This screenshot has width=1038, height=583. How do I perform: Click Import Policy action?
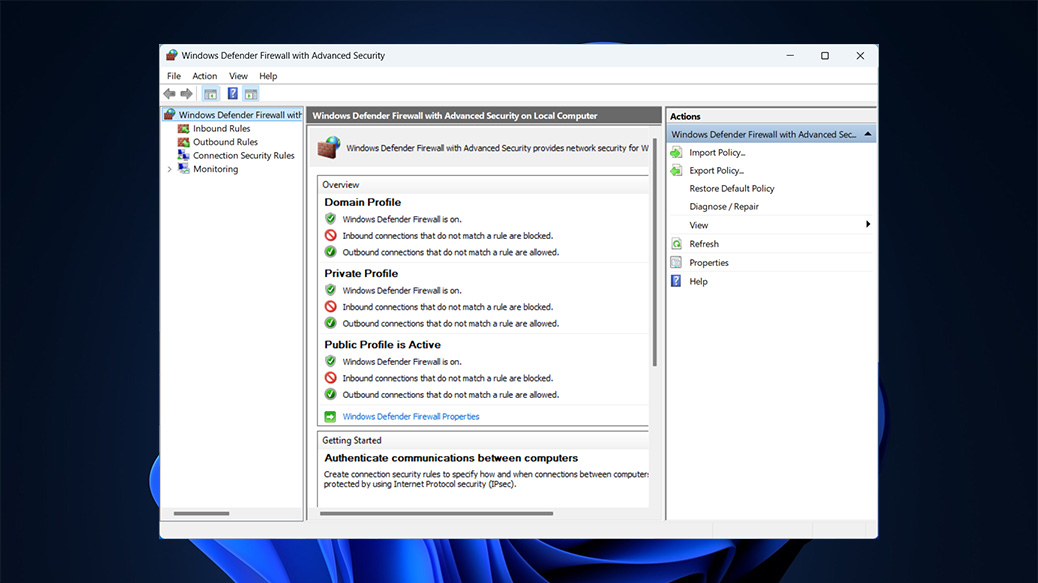717,152
